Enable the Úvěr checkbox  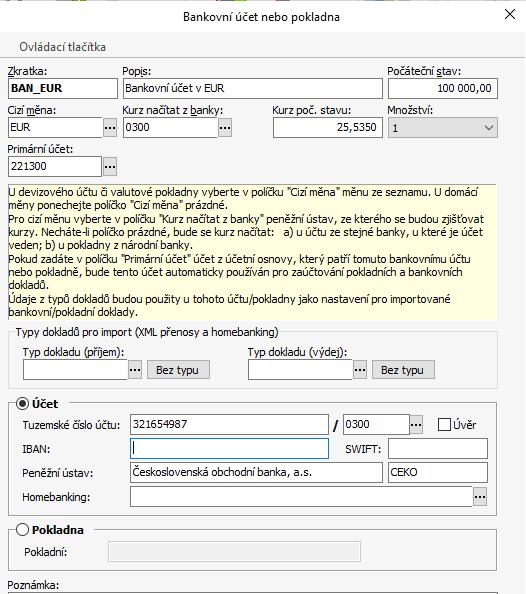coord(444,425)
